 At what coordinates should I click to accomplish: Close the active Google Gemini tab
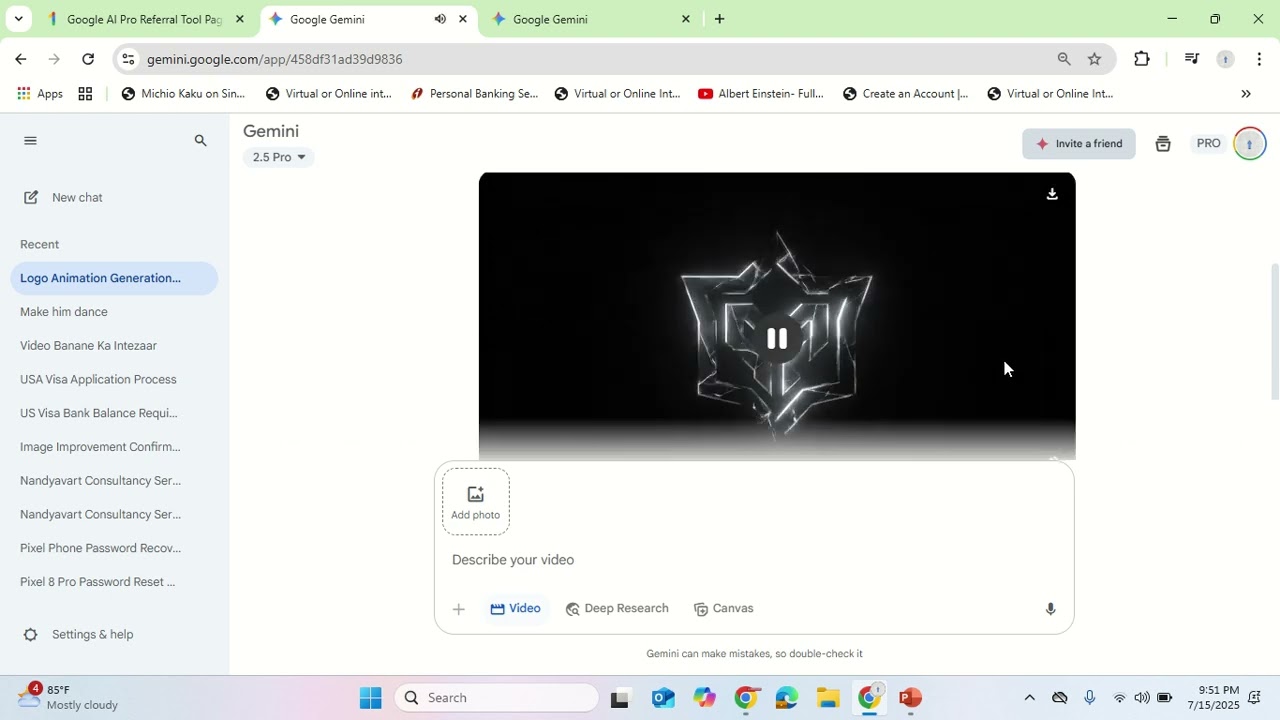462,19
